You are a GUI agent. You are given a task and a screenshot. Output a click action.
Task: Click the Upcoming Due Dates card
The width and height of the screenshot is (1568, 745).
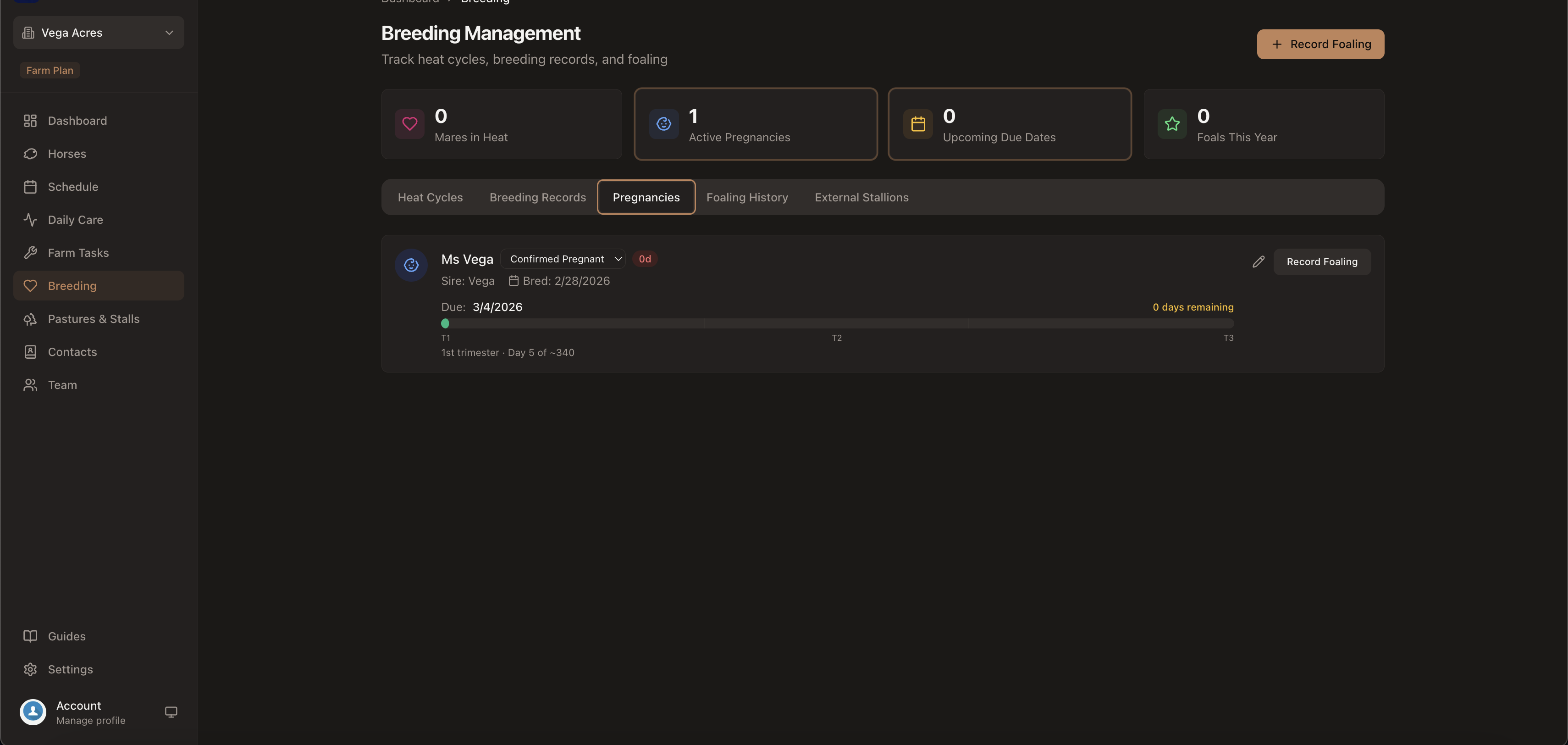pos(1009,124)
